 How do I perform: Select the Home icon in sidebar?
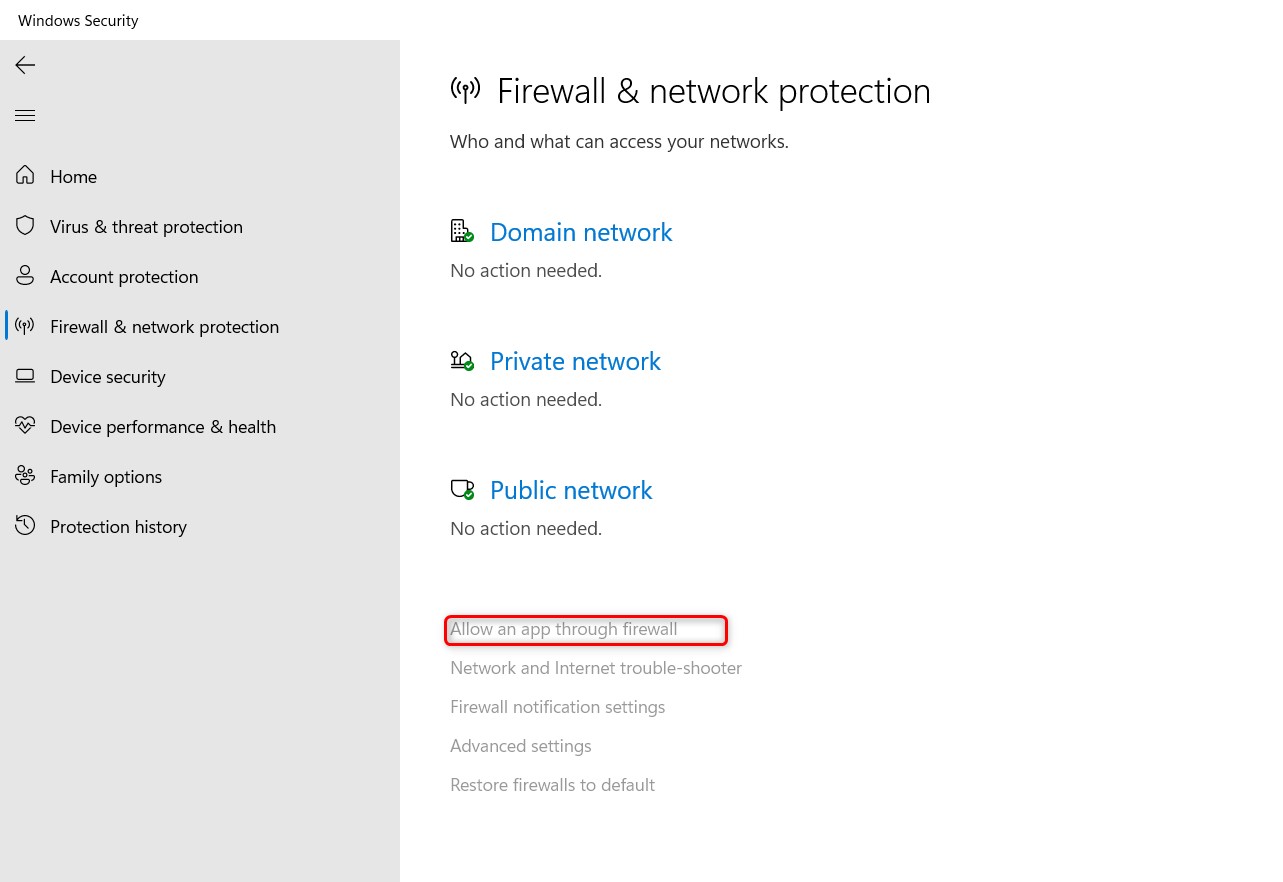[25, 175]
